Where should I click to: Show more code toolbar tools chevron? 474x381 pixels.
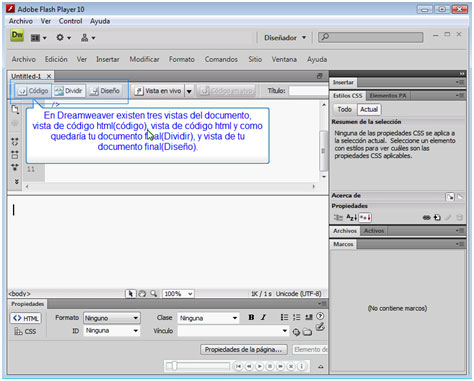16,182
